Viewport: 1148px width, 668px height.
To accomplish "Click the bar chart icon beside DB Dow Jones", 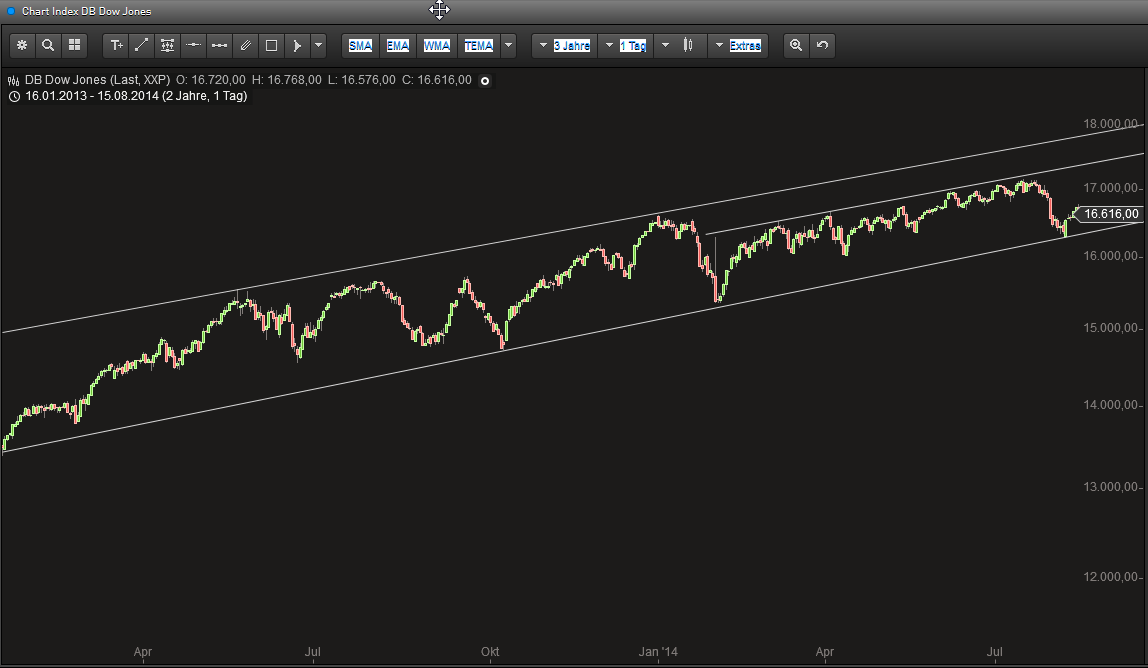I will tap(14, 81).
